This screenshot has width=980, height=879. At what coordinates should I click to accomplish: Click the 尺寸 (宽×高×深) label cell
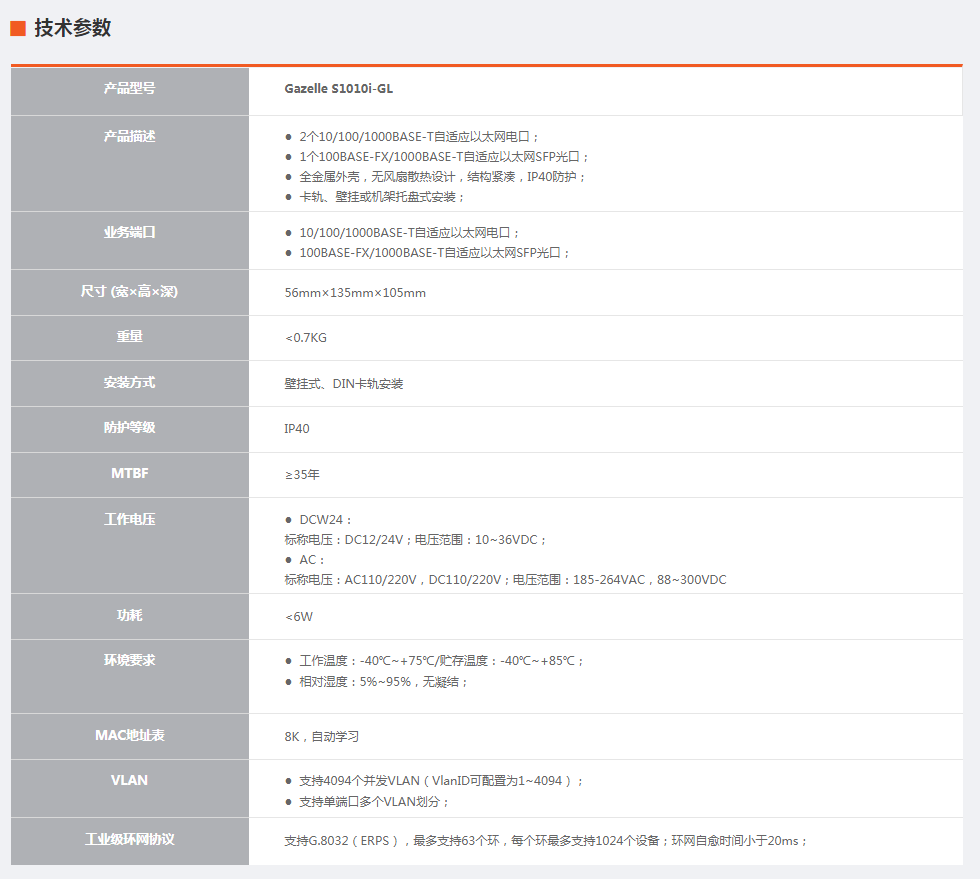point(130,292)
